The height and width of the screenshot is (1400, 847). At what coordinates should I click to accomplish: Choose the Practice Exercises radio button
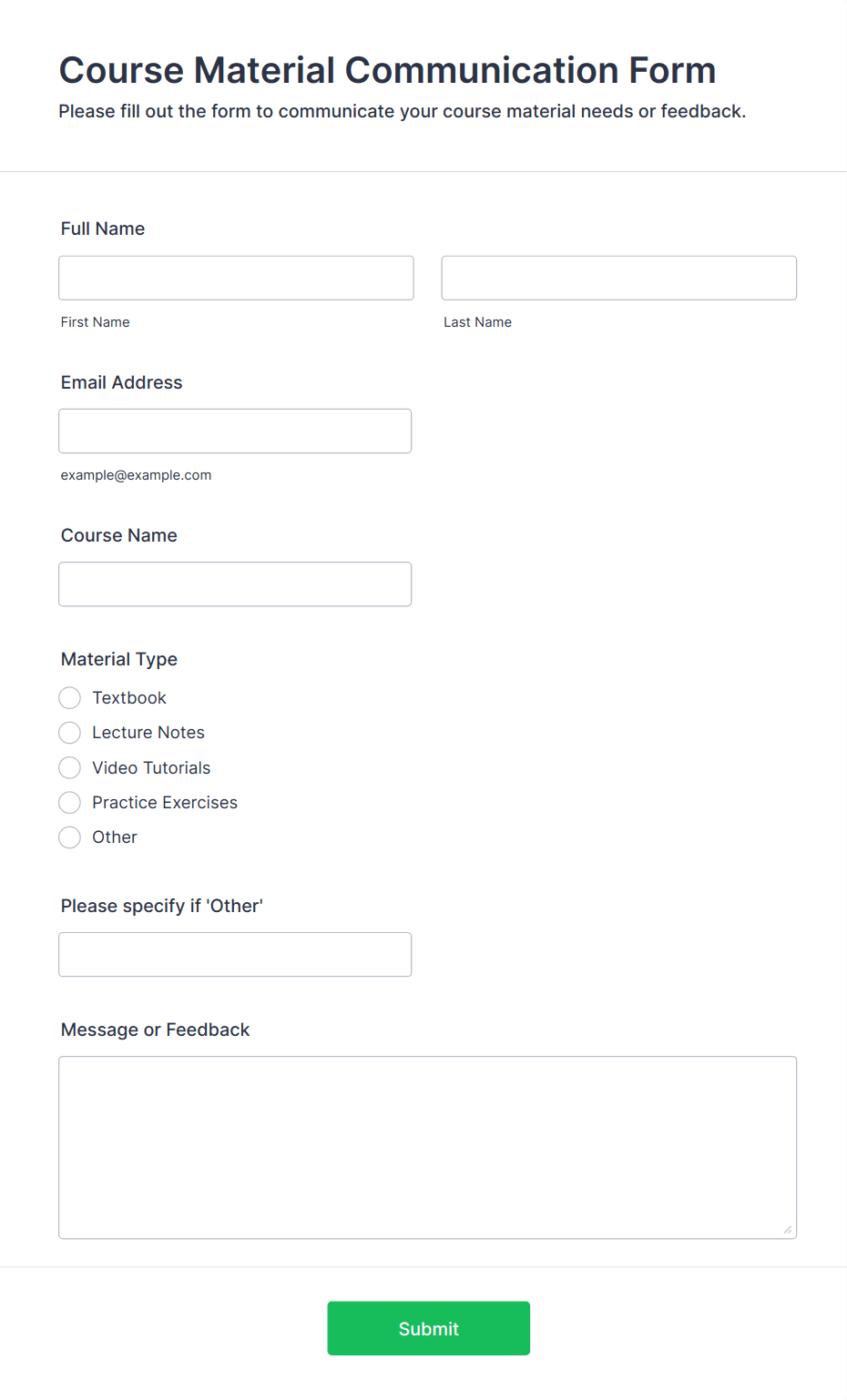(70, 802)
